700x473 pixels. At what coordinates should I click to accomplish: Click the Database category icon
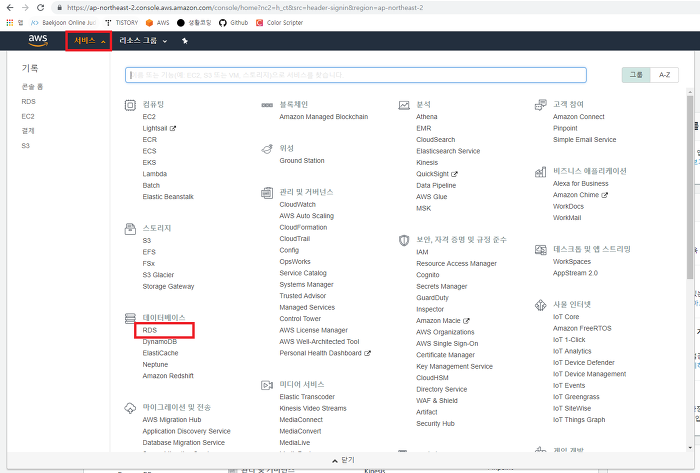[x=130, y=318]
